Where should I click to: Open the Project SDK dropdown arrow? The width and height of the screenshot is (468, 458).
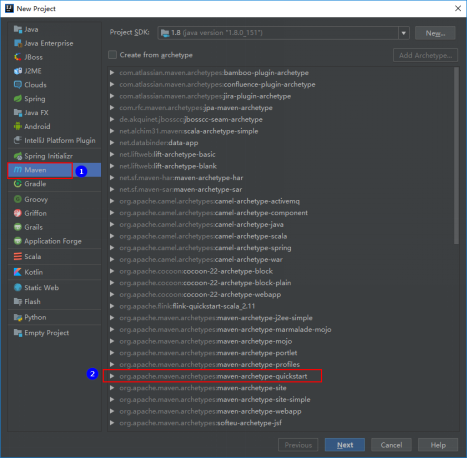[404, 33]
